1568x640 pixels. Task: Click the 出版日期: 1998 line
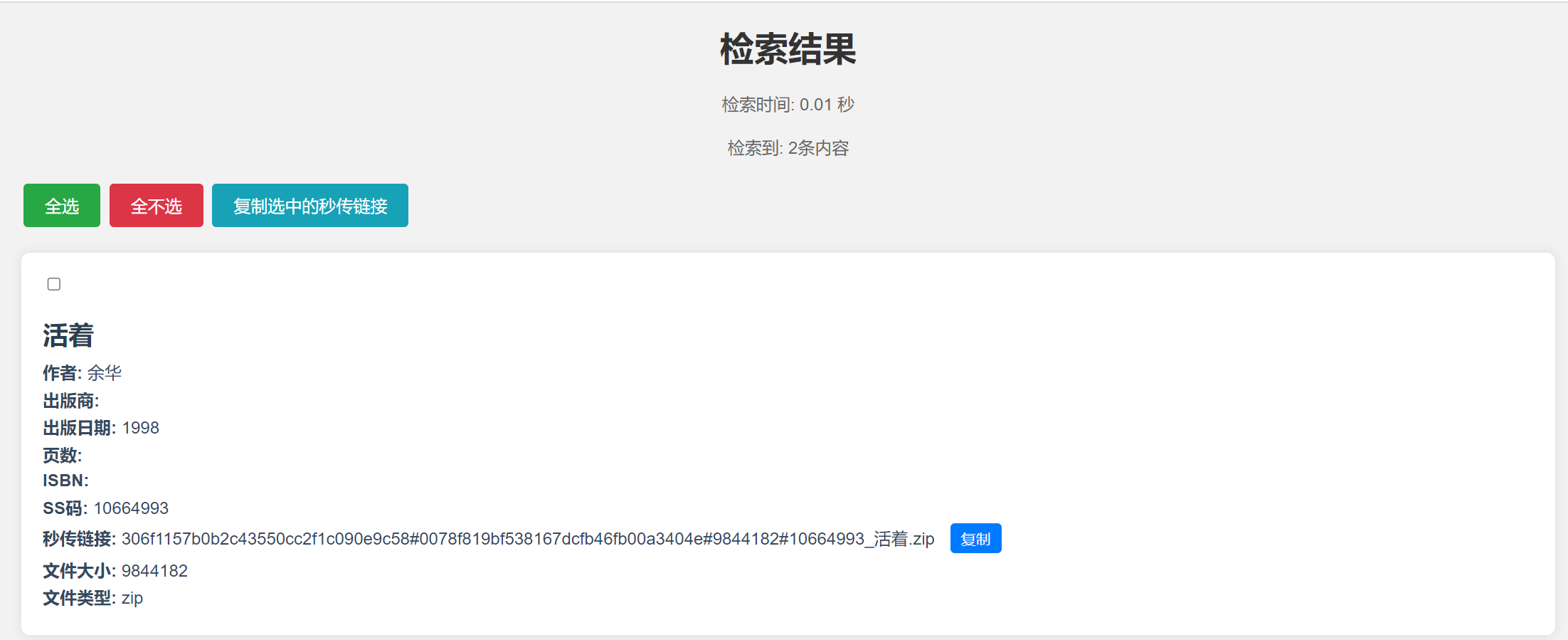tap(101, 428)
